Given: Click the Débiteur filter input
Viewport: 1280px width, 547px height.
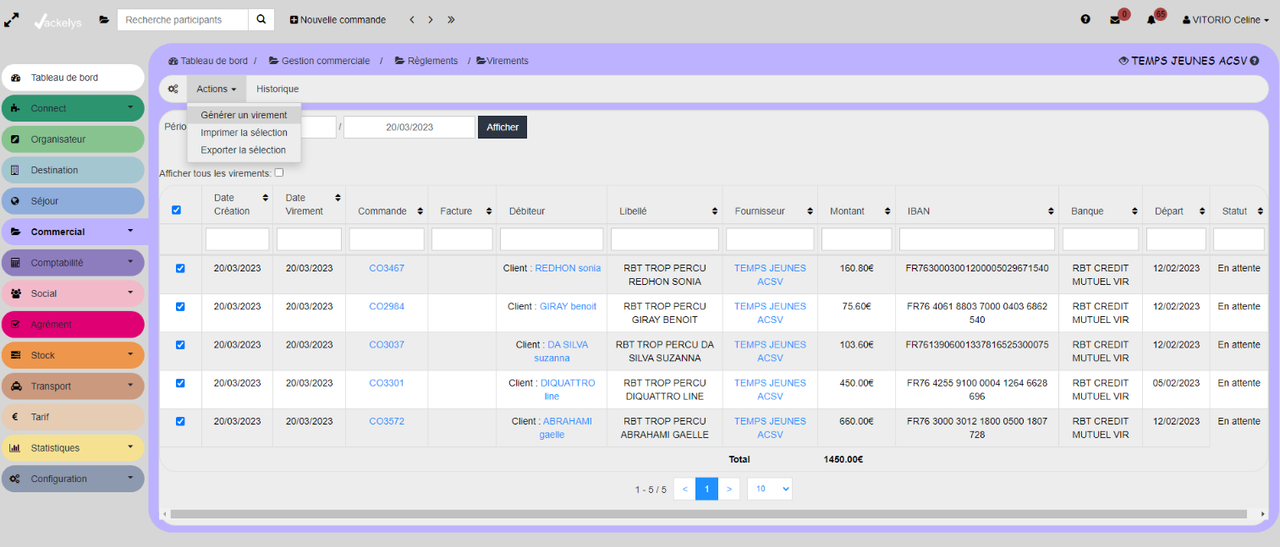Looking at the screenshot, I should pyautogui.click(x=551, y=239).
